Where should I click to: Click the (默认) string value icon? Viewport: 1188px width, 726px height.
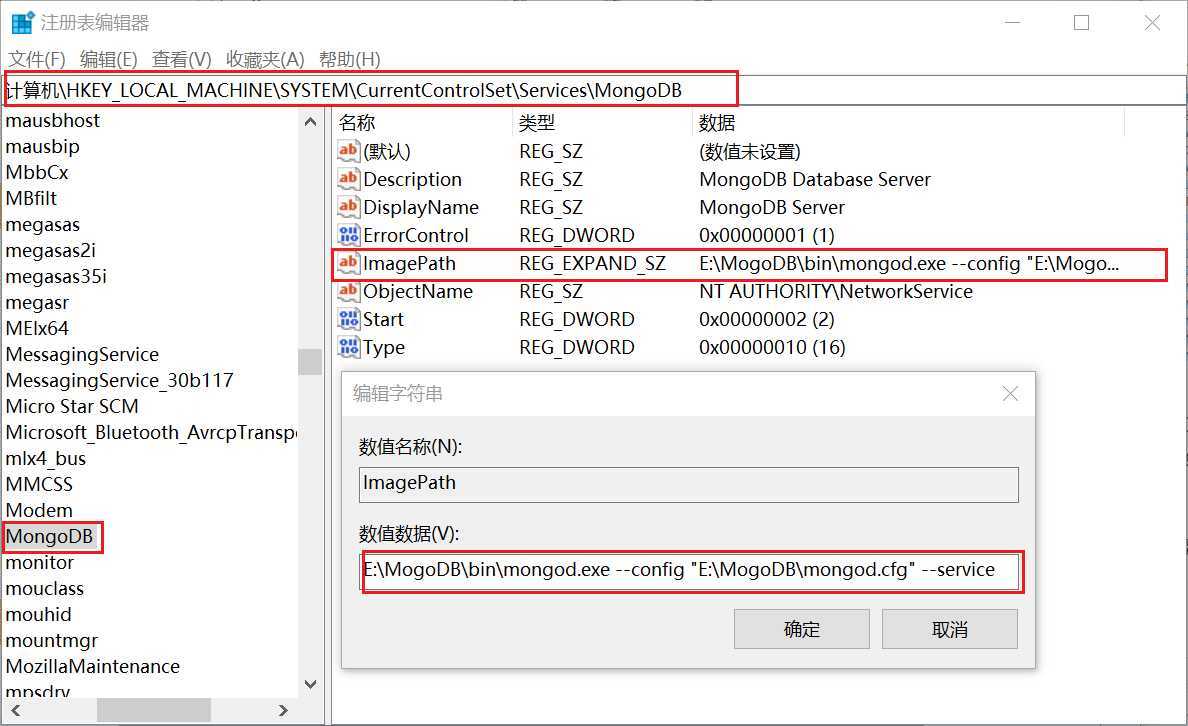click(348, 151)
